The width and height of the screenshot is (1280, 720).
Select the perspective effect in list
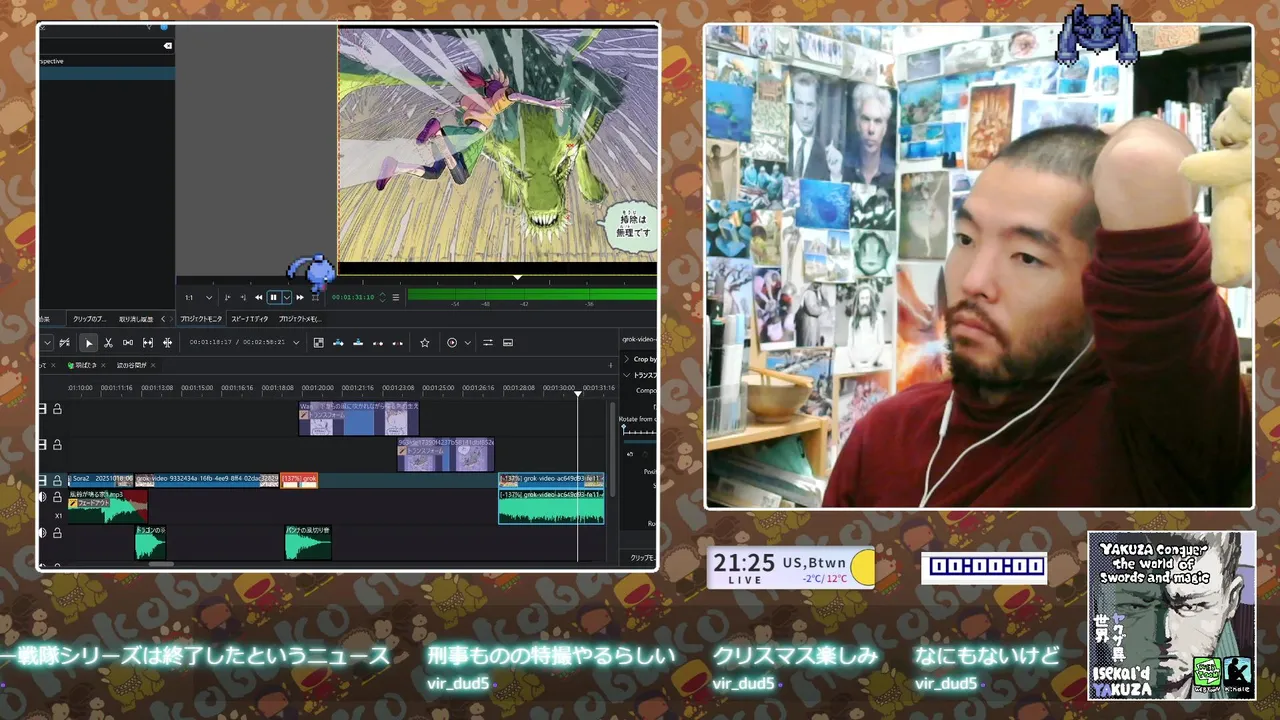[106, 61]
